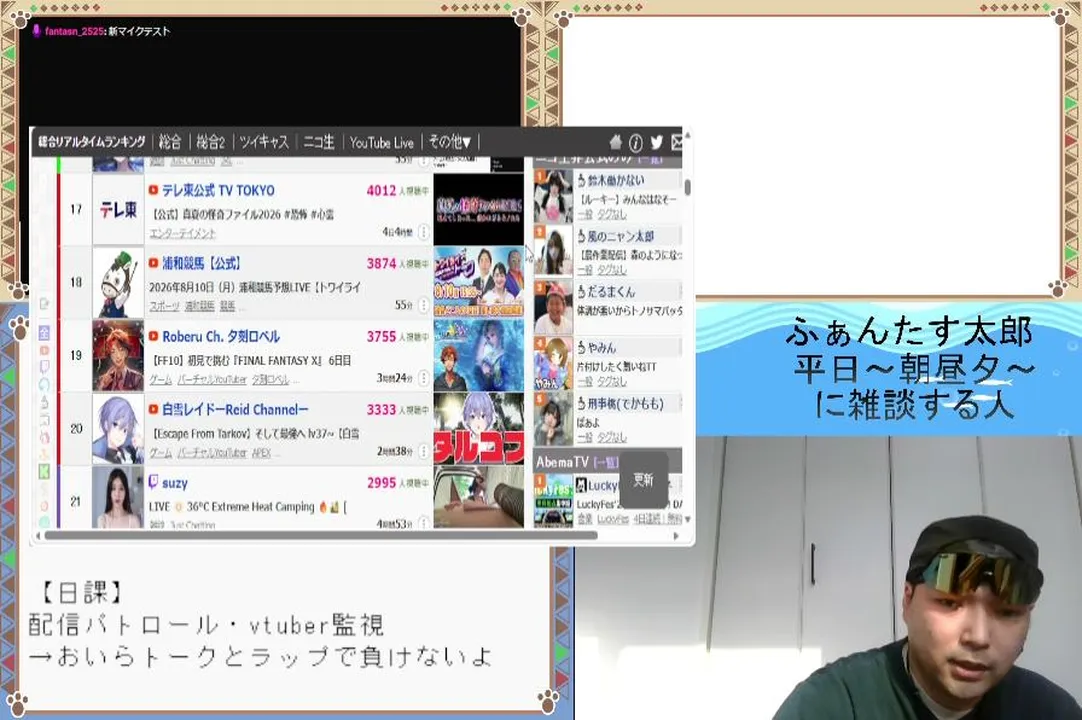The height and width of the screenshot is (720, 1082).
Task: Click niconico icon beside だるまくん
Action: pos(582,292)
